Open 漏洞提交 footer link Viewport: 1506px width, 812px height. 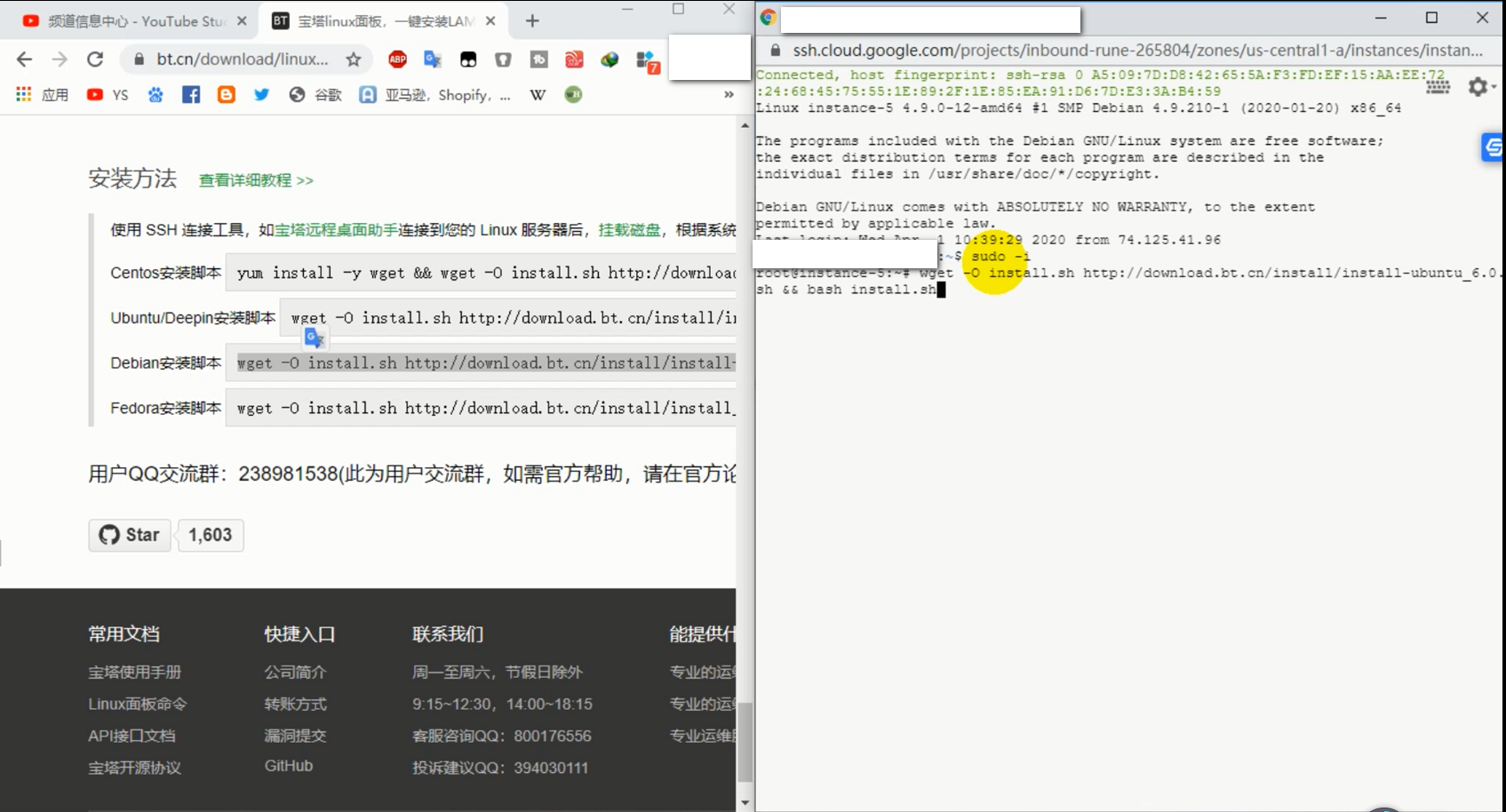[x=295, y=736]
